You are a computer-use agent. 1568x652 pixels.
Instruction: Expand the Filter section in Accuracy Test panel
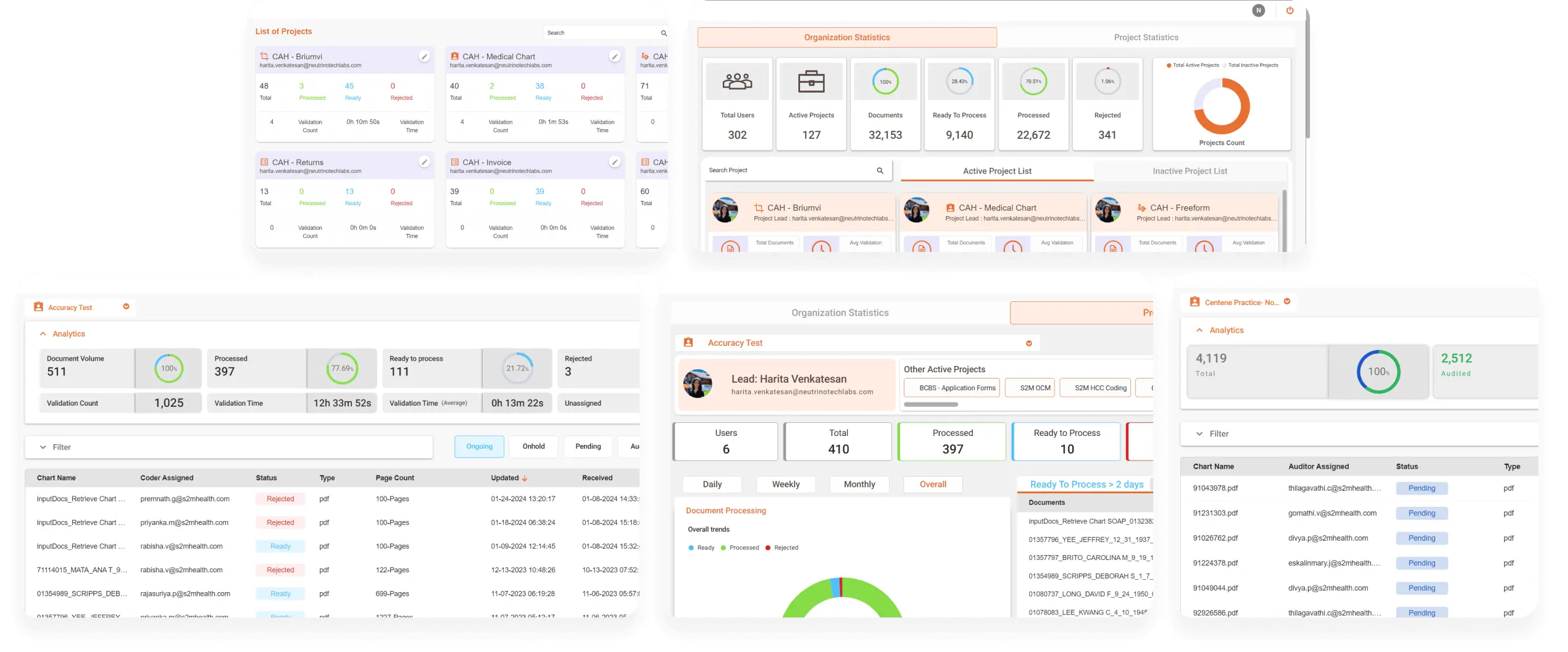click(x=43, y=448)
